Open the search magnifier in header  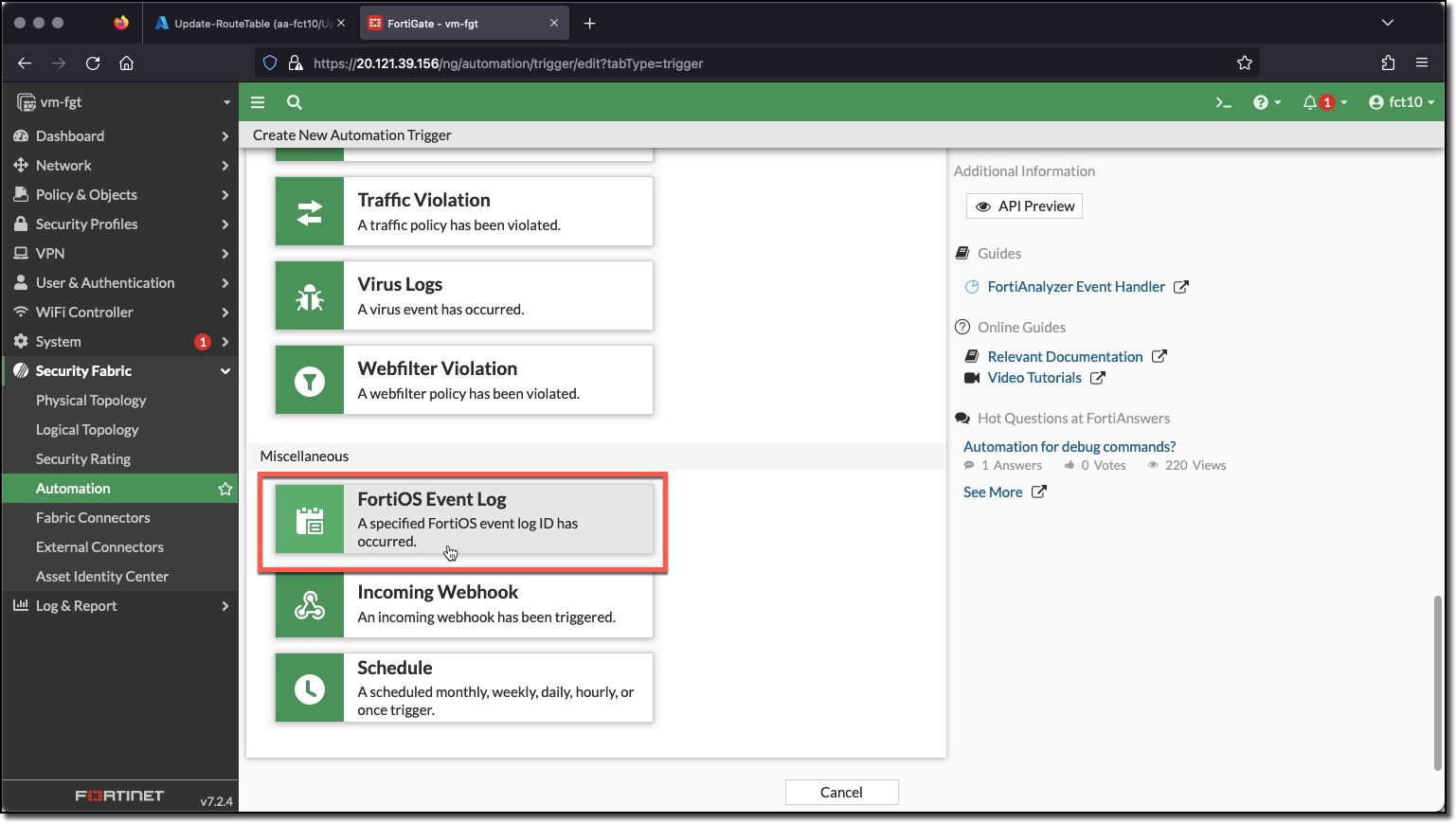(295, 102)
